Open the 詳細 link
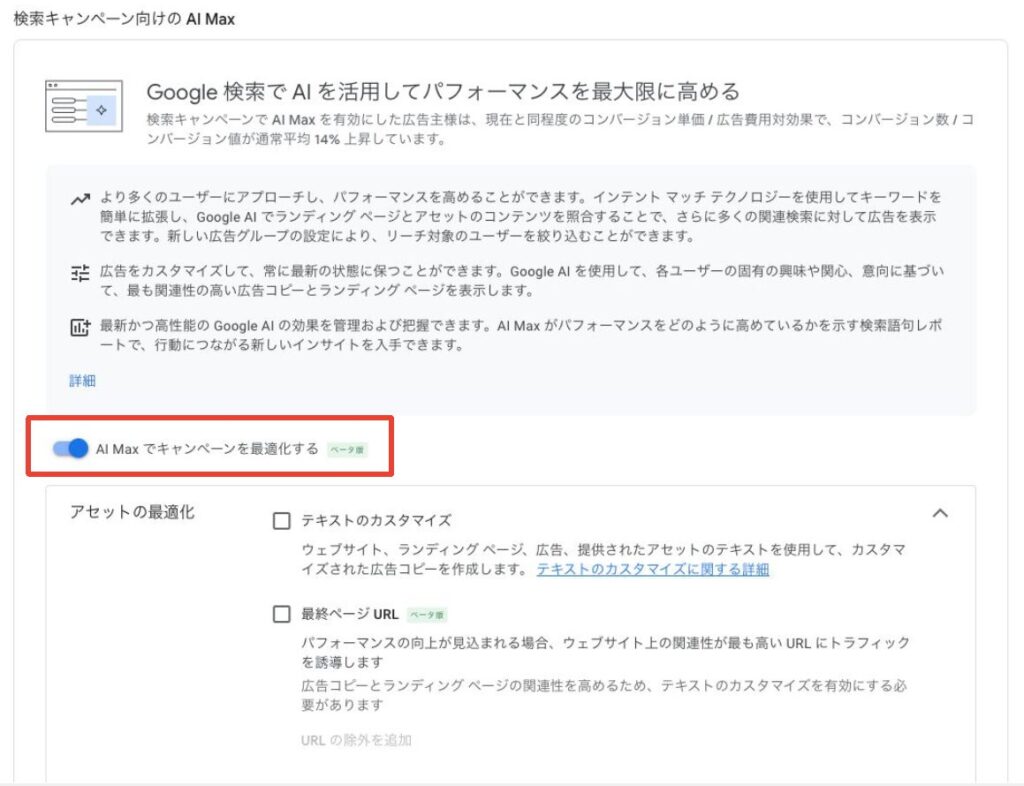 (82, 381)
